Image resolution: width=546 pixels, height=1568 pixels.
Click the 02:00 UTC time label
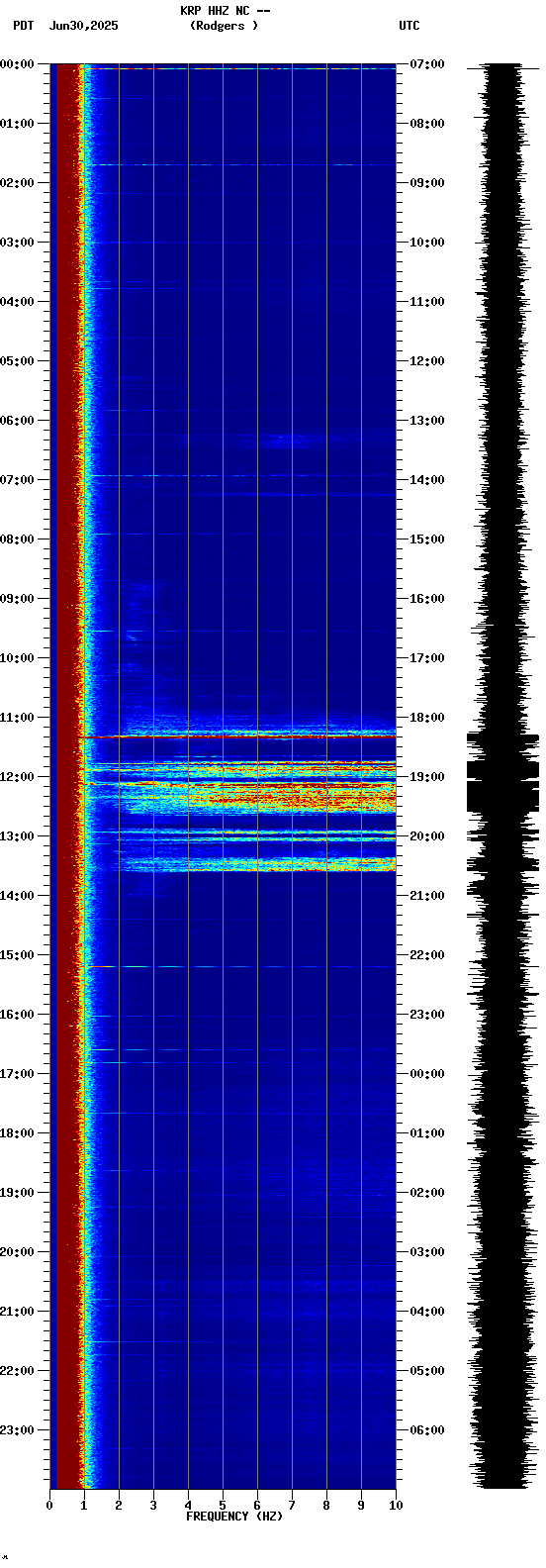pos(427,1193)
